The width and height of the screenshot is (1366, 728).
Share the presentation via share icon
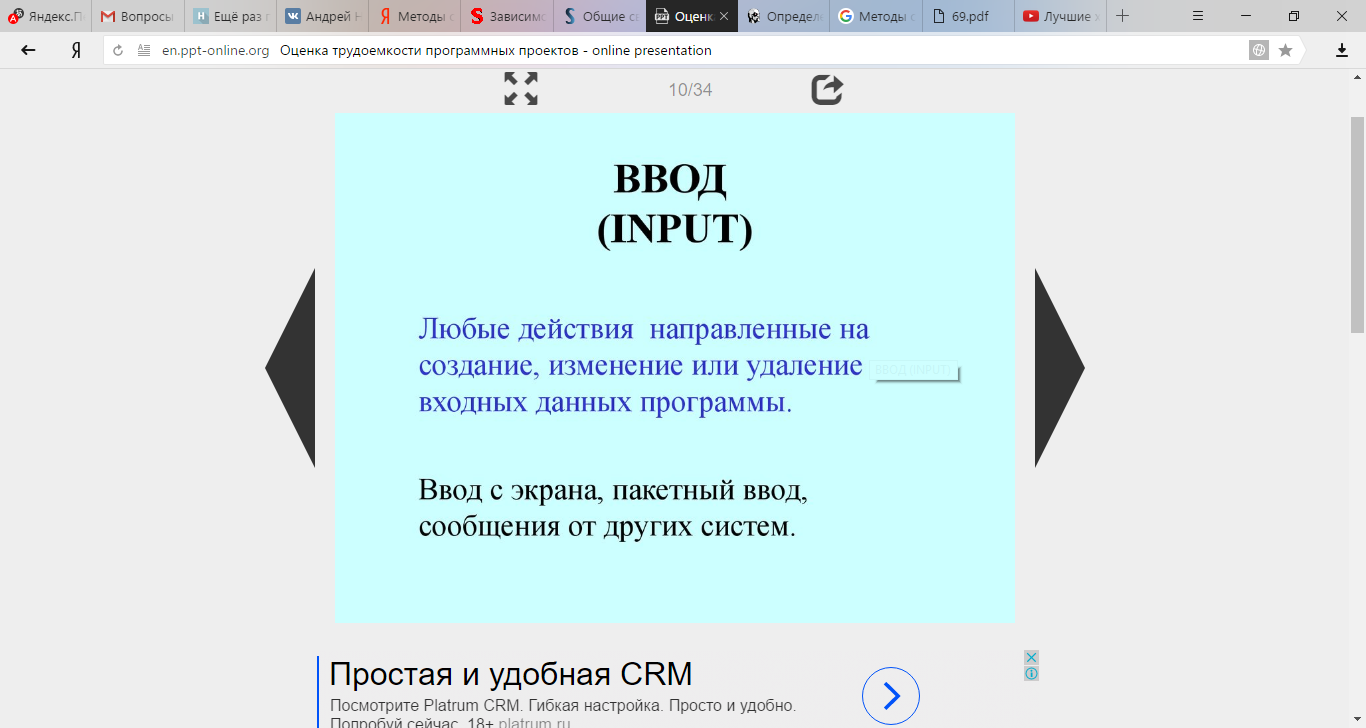pos(827,89)
